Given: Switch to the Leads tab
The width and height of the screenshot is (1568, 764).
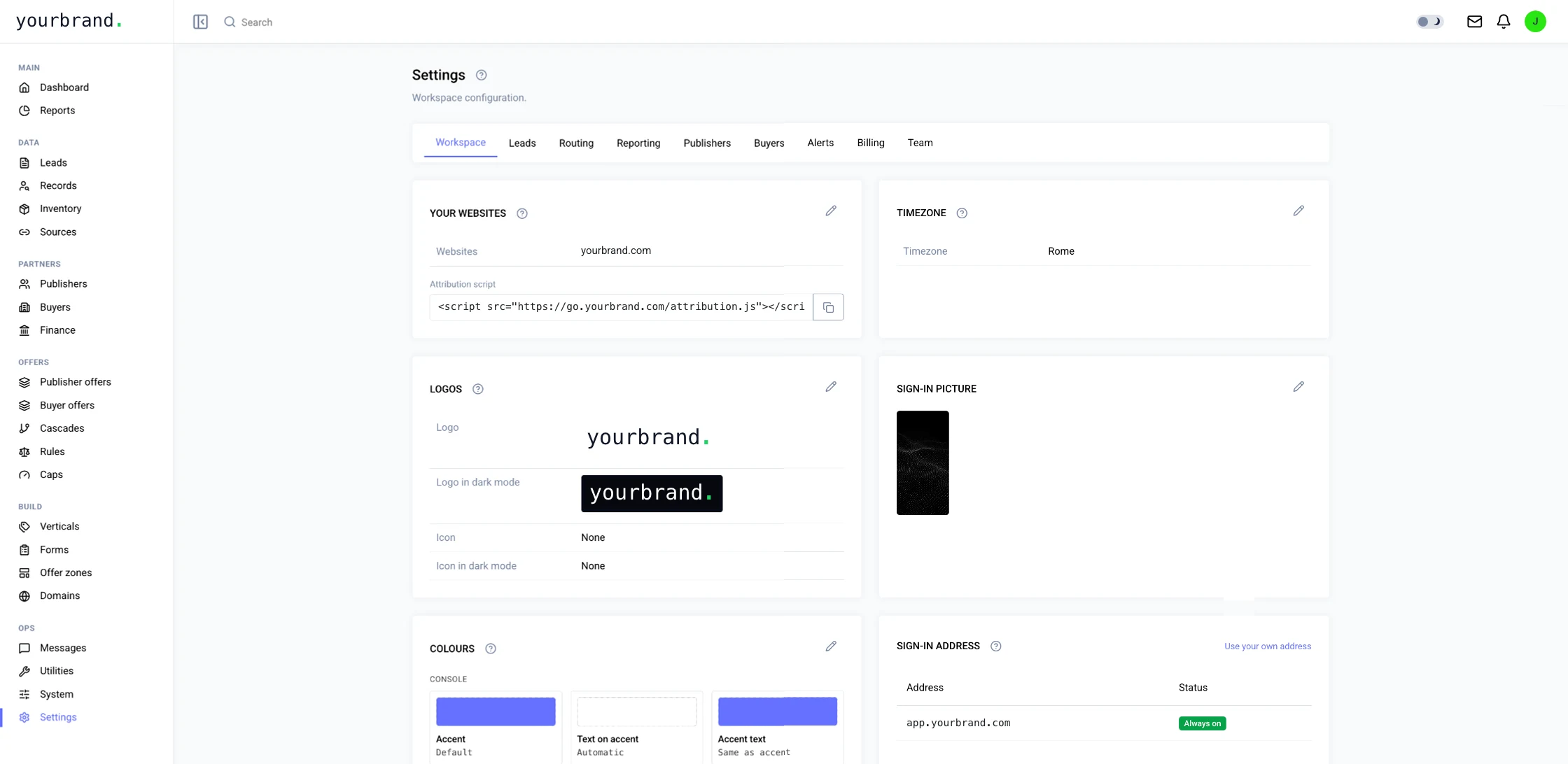Looking at the screenshot, I should 522,143.
